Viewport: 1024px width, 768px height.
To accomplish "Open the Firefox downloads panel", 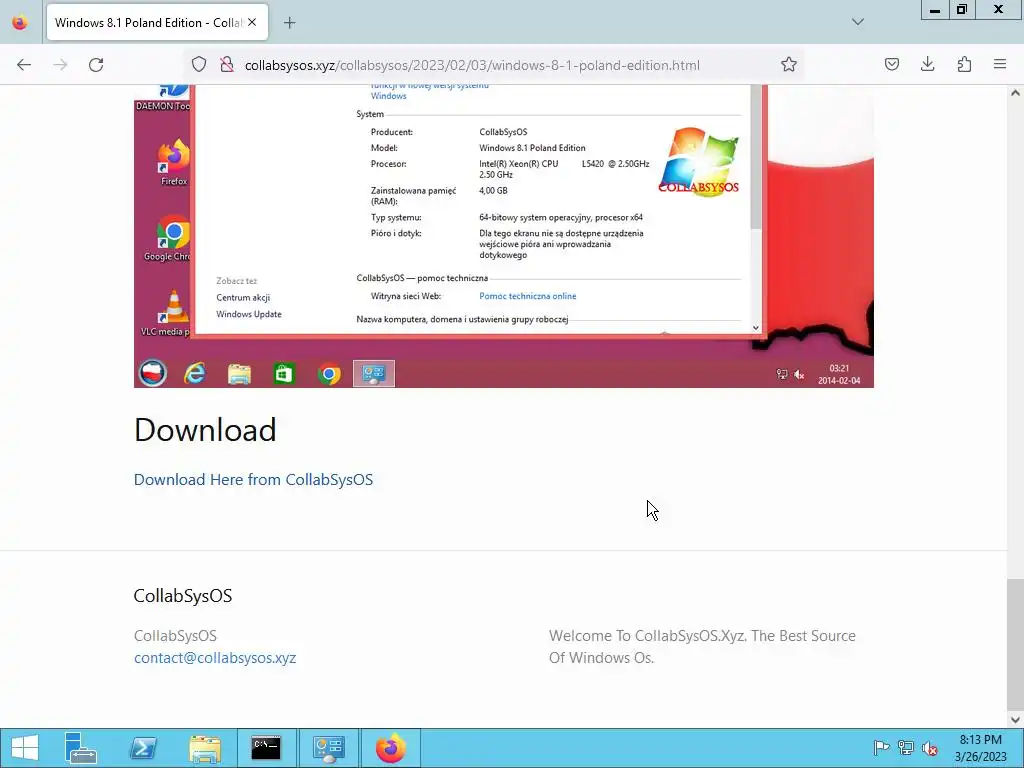I will (927, 65).
